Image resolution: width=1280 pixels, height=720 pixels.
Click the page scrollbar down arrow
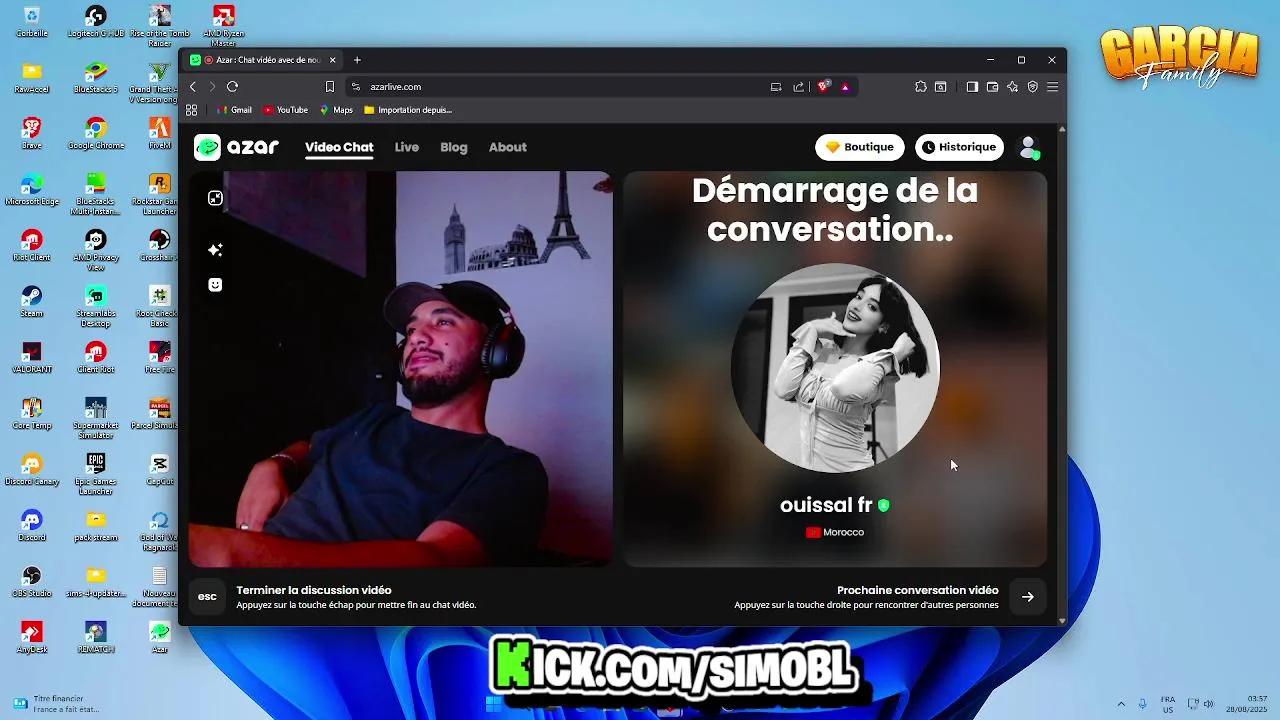1062,621
